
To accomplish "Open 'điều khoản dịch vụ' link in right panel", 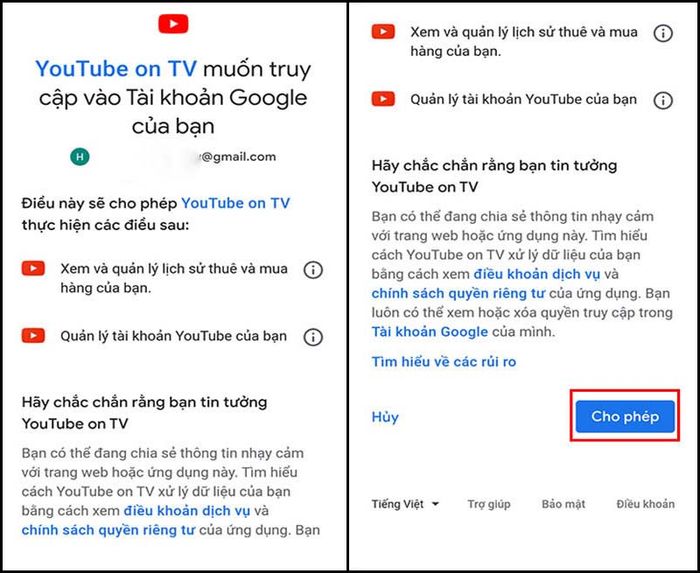I will click(537, 274).
